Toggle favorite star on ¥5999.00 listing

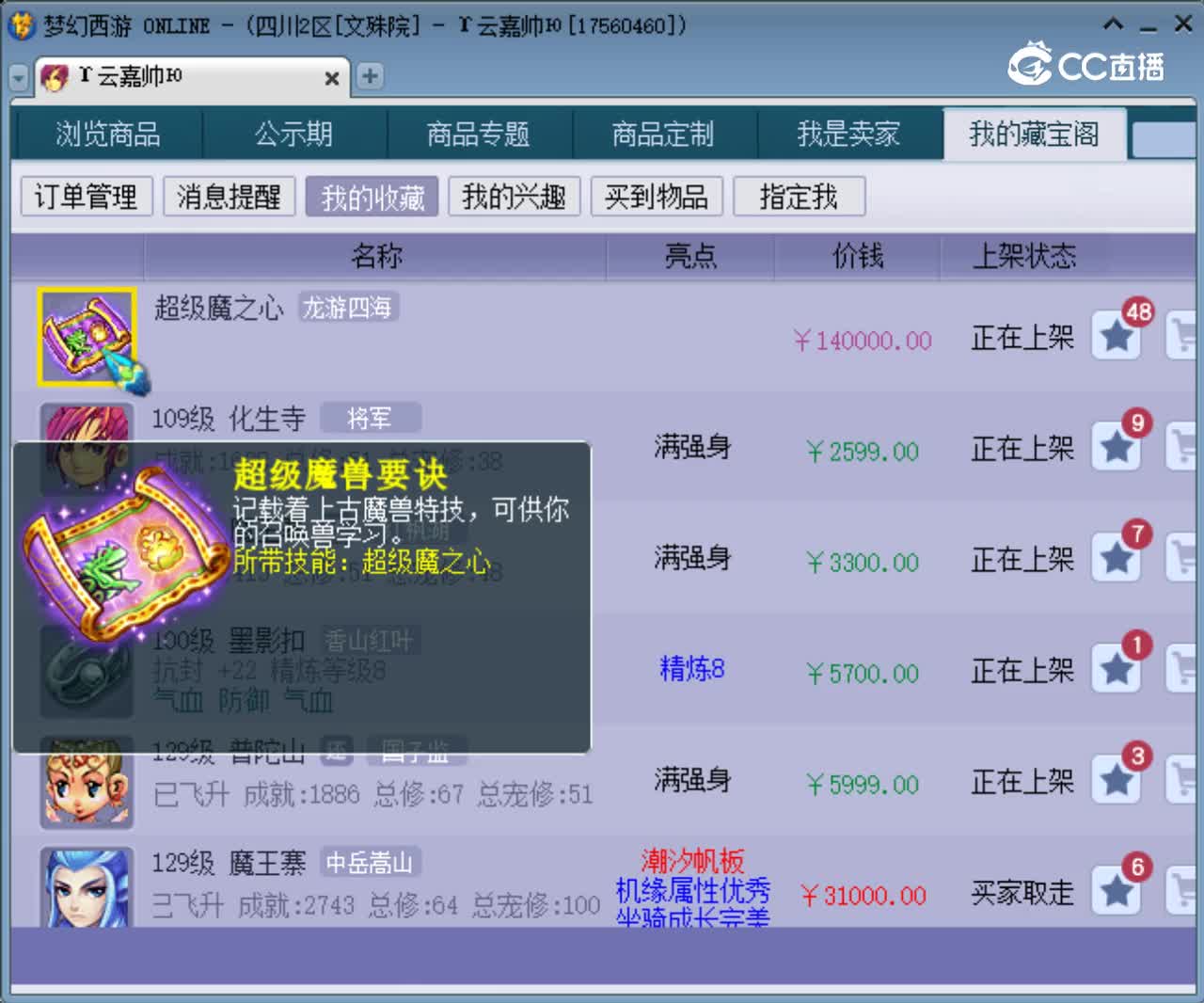1117,780
